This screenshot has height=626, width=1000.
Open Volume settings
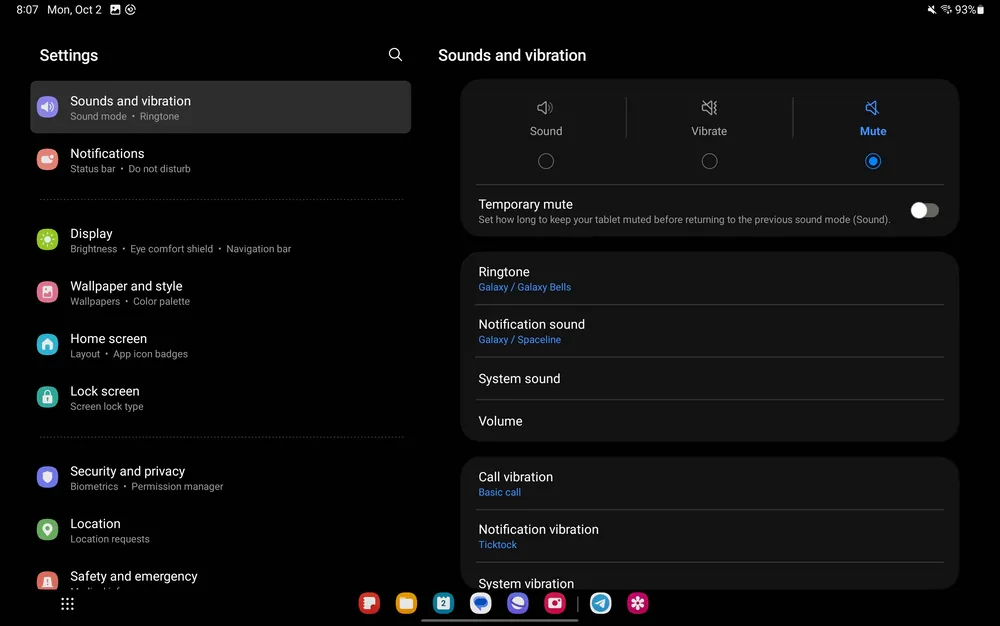point(710,421)
